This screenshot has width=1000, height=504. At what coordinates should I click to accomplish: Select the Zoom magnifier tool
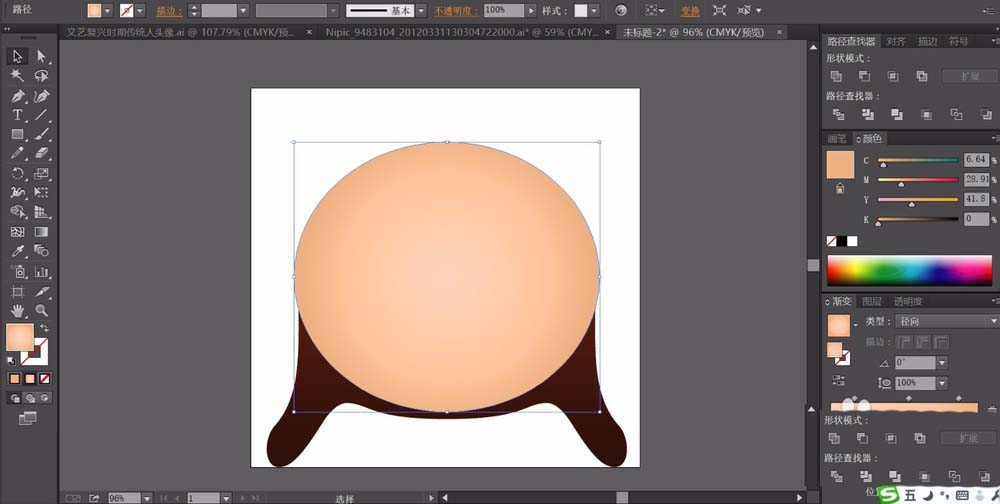point(41,311)
